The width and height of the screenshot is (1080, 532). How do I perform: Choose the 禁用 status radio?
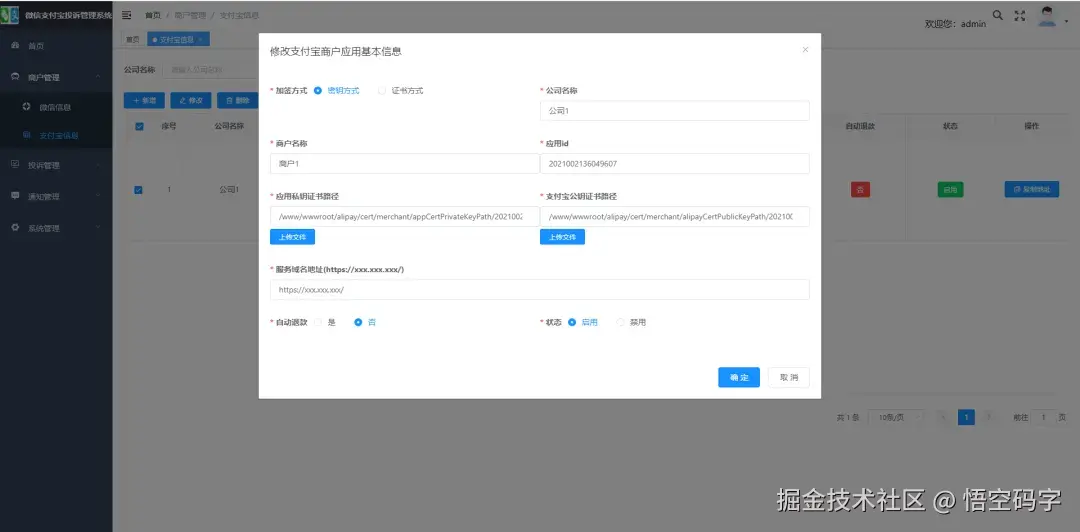[620, 322]
